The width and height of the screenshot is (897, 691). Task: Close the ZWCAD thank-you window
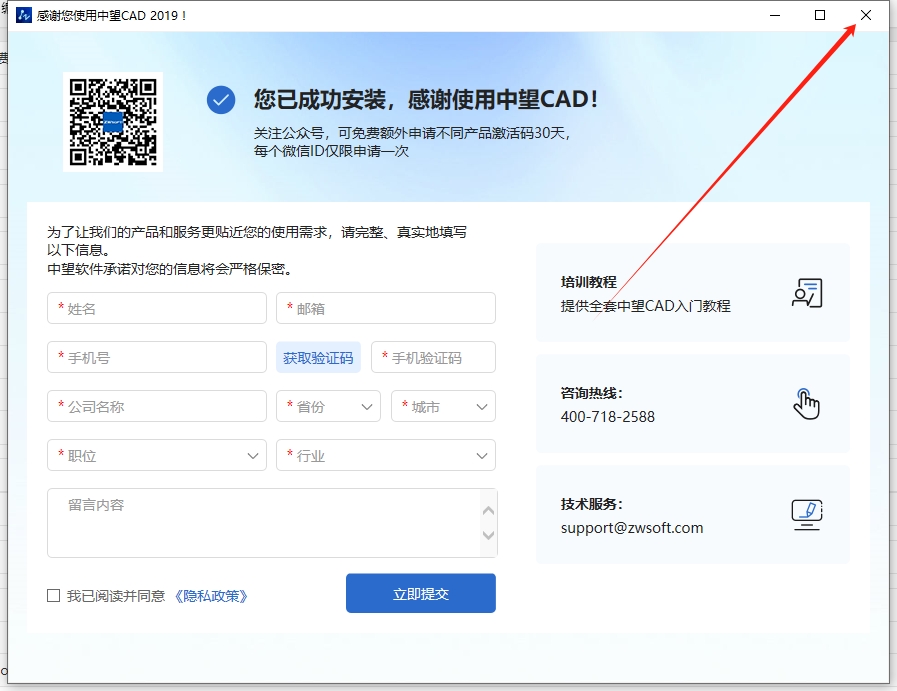pos(866,15)
